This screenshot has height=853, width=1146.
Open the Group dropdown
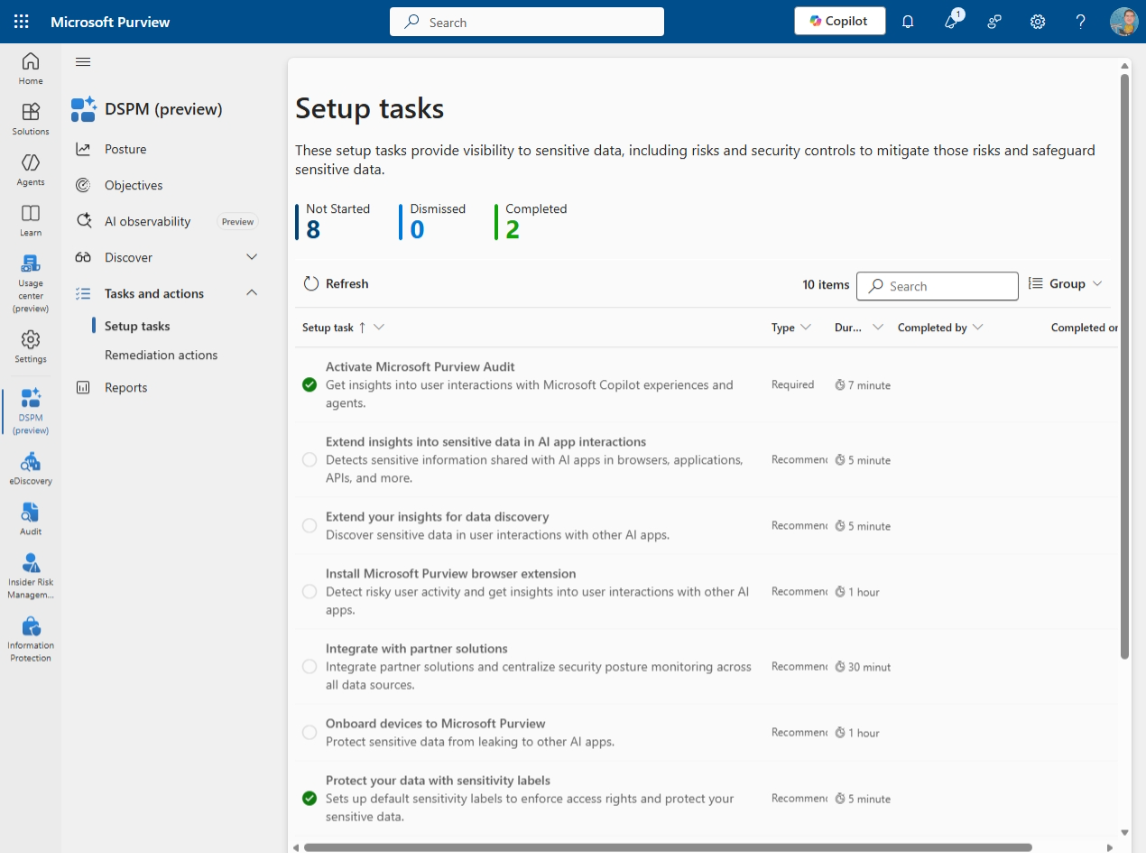1066,284
